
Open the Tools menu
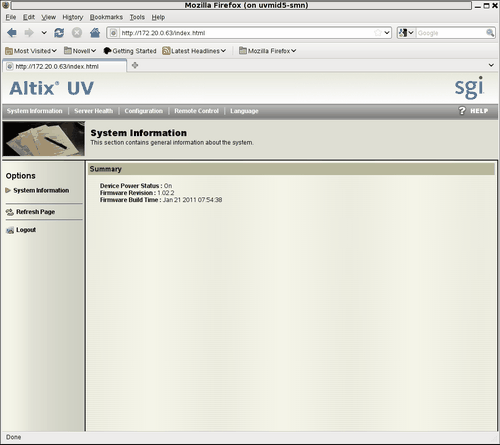[137, 17]
